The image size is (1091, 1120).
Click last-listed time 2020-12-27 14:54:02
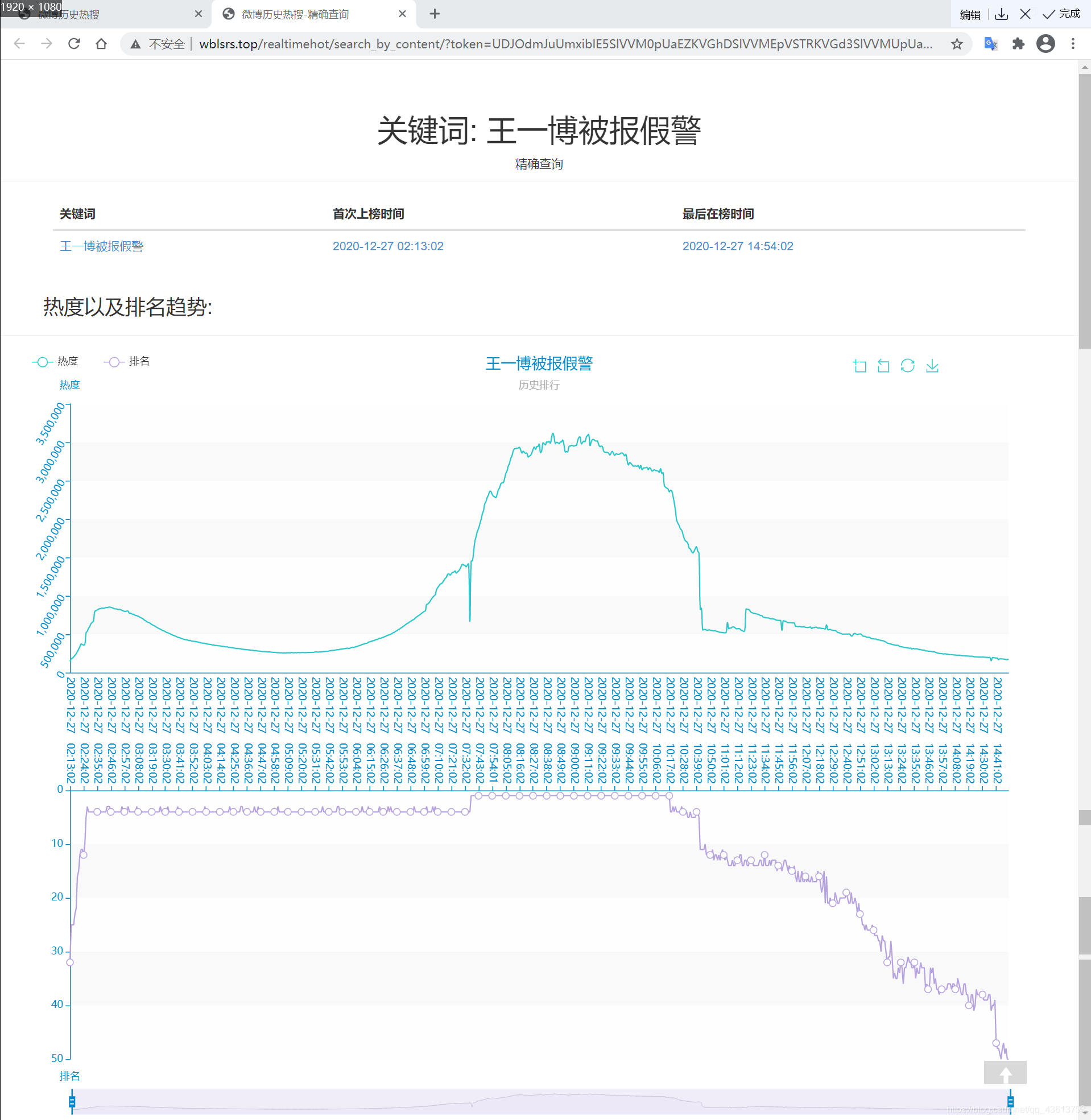pyautogui.click(x=737, y=246)
